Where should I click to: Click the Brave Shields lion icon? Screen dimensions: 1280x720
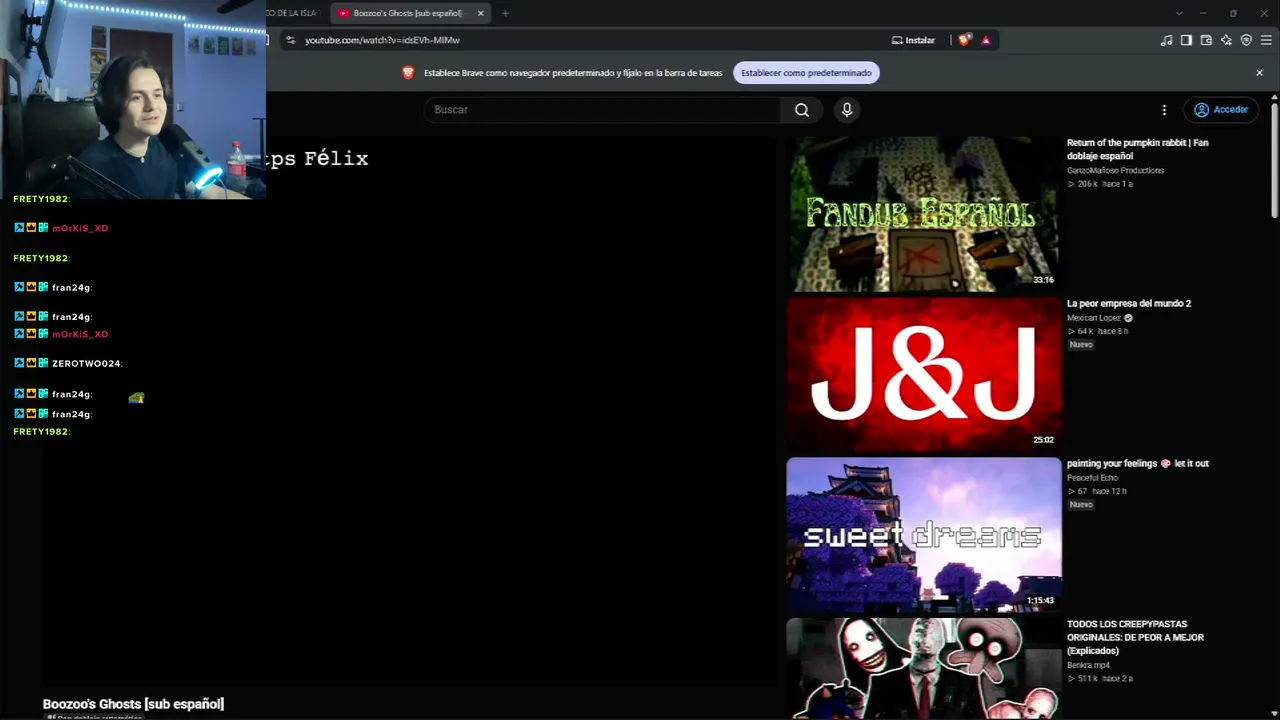(x=964, y=40)
